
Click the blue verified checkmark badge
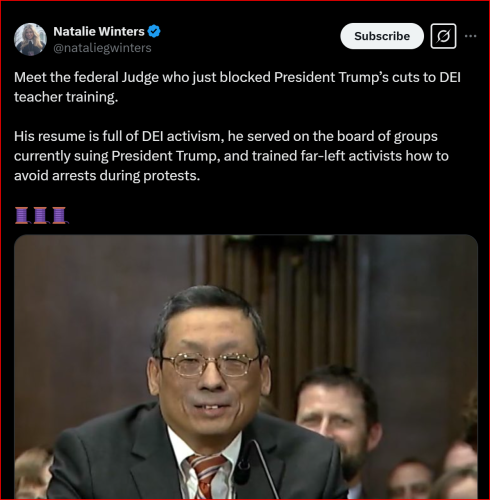tap(154, 31)
